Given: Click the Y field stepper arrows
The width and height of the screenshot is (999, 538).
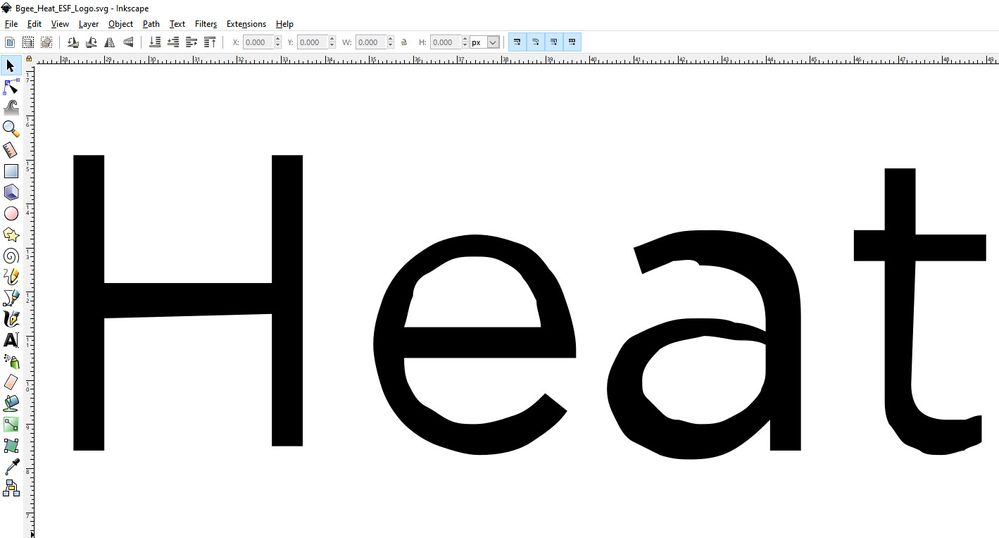Looking at the screenshot, I should [x=332, y=42].
